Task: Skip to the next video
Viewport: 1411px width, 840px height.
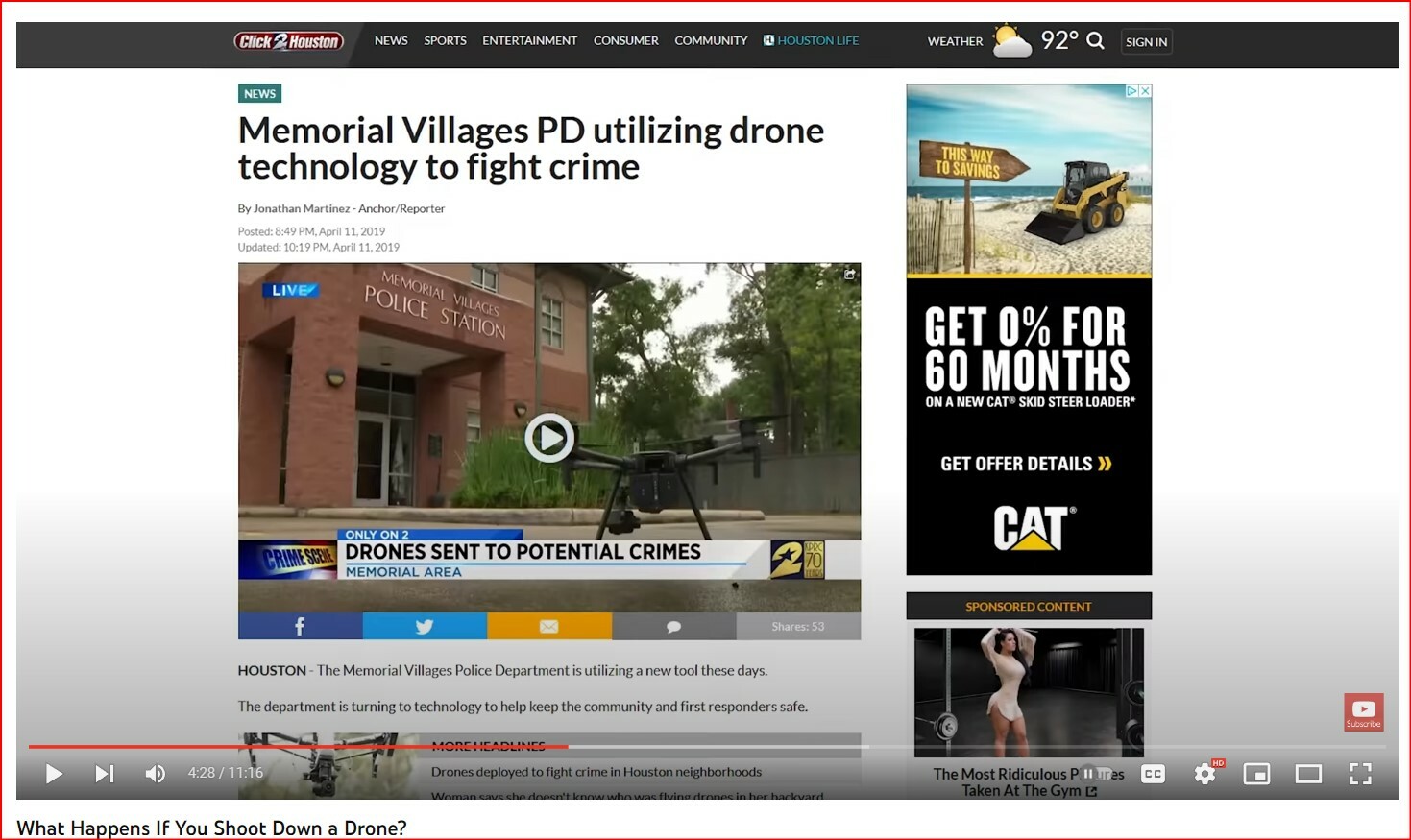Action: (104, 774)
